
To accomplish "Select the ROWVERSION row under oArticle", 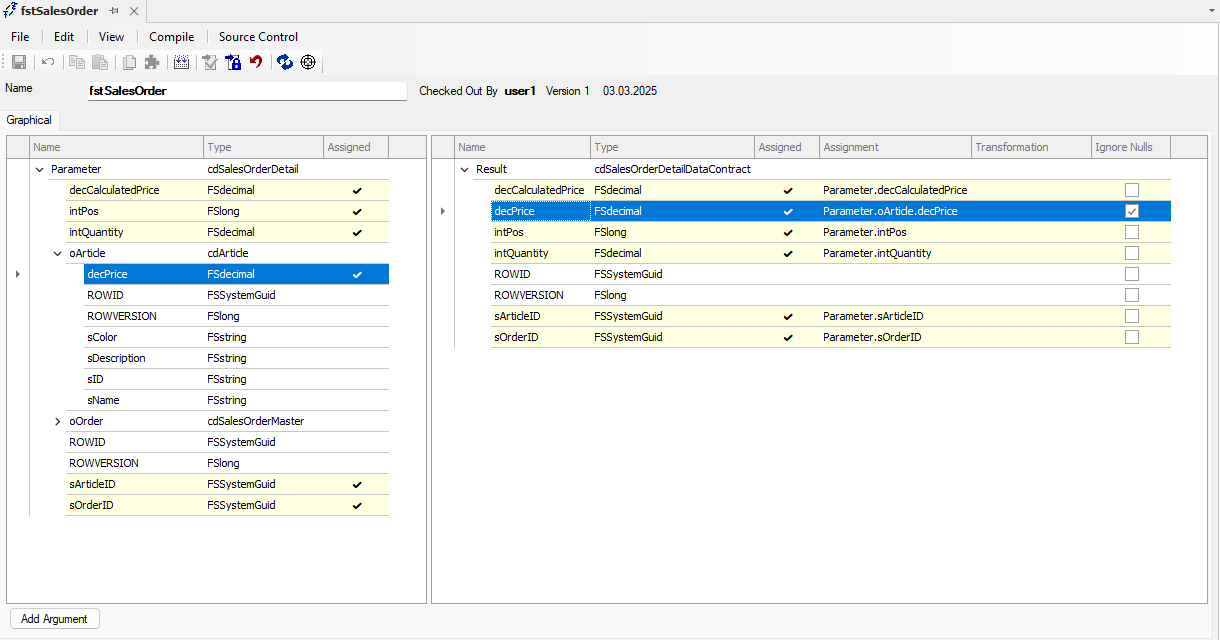I will (236, 316).
